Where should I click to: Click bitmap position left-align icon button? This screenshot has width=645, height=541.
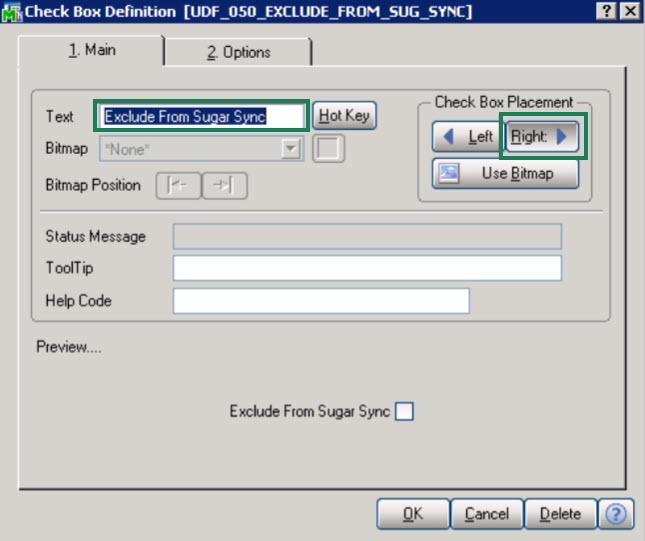(x=178, y=186)
